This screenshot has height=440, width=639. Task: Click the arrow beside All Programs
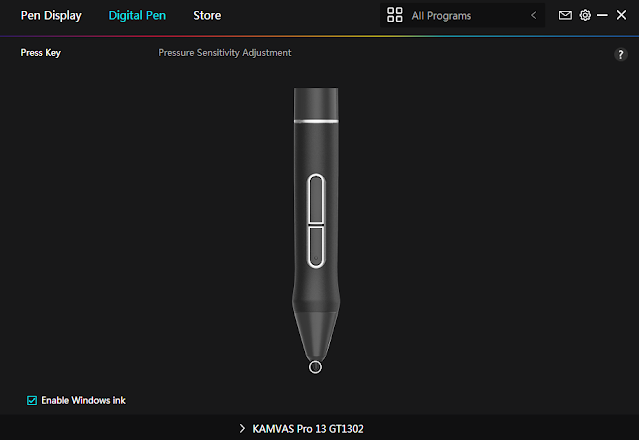[533, 15]
